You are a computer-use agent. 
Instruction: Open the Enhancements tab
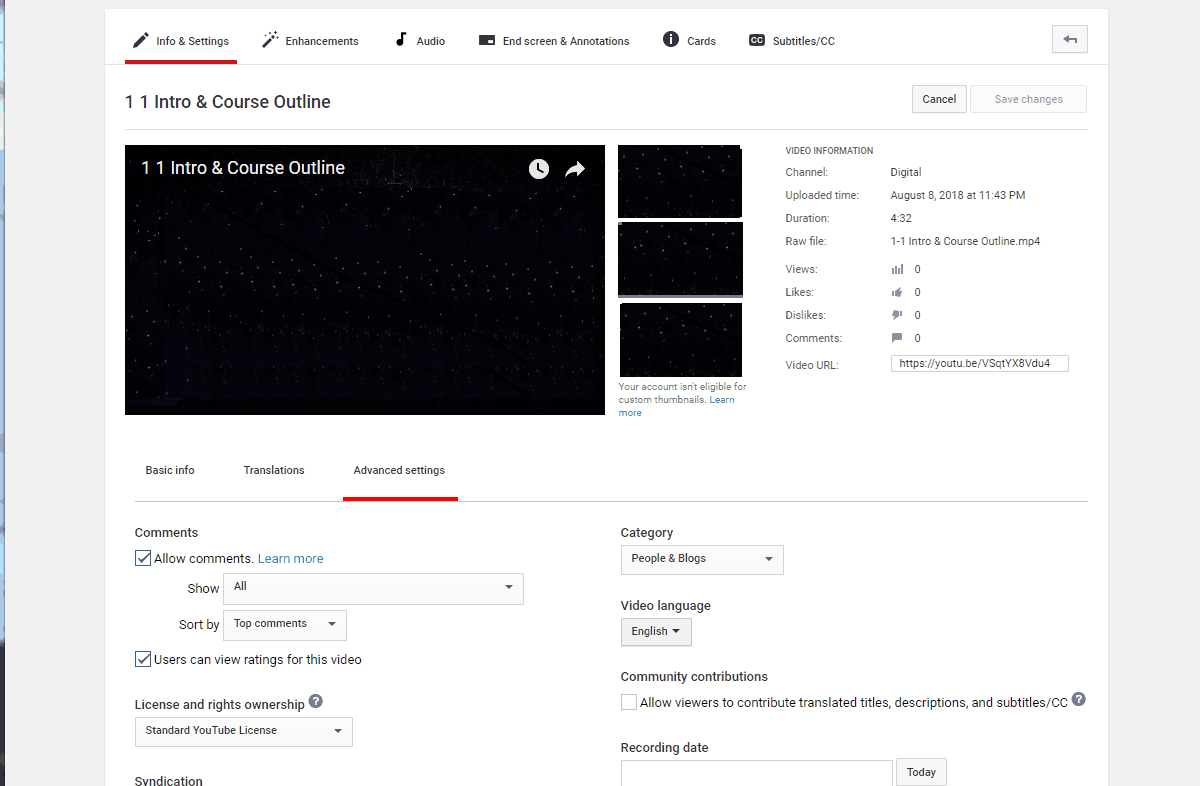[310, 41]
